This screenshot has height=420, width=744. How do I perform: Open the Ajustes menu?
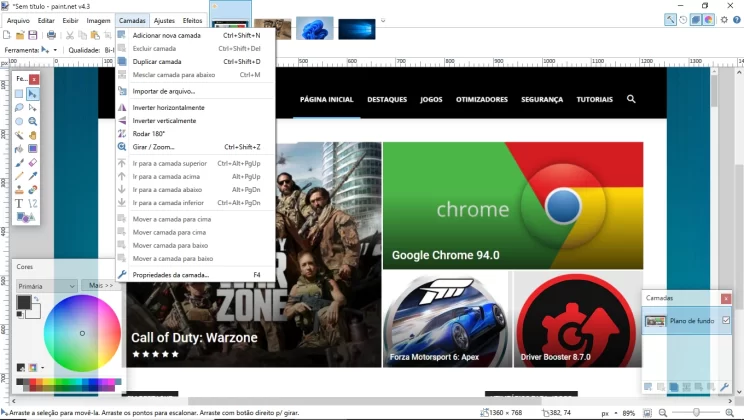pyautogui.click(x=164, y=20)
